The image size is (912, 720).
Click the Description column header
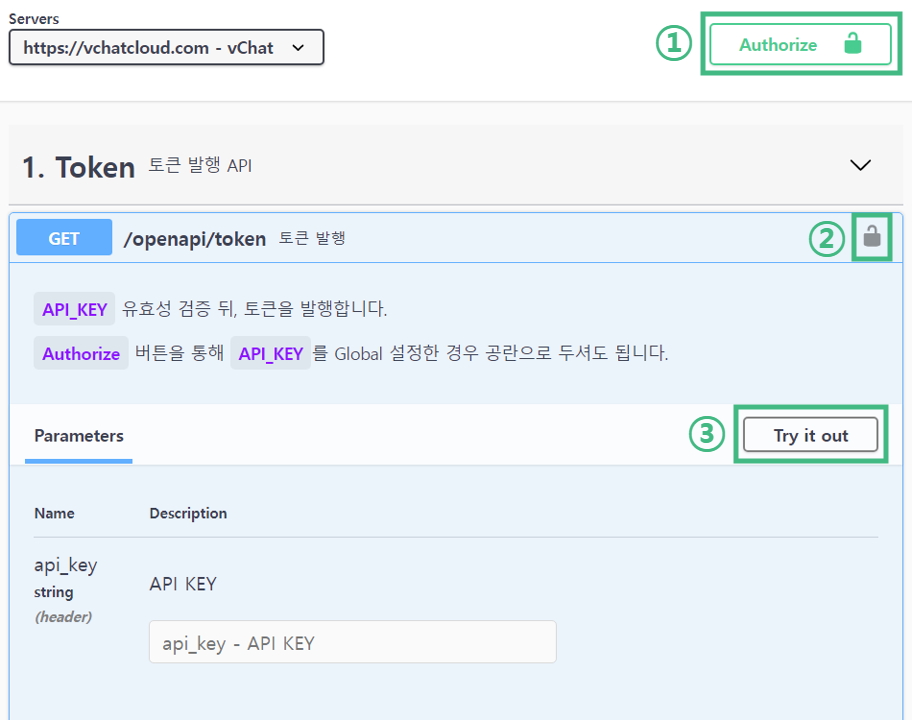(188, 513)
